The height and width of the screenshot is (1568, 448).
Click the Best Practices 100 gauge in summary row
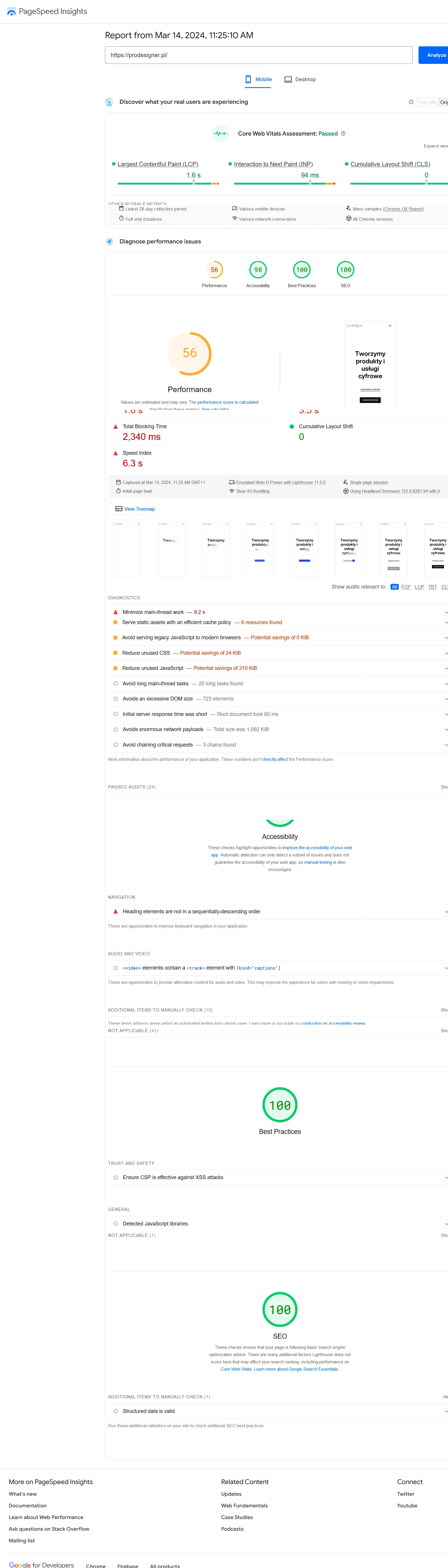[x=302, y=270]
